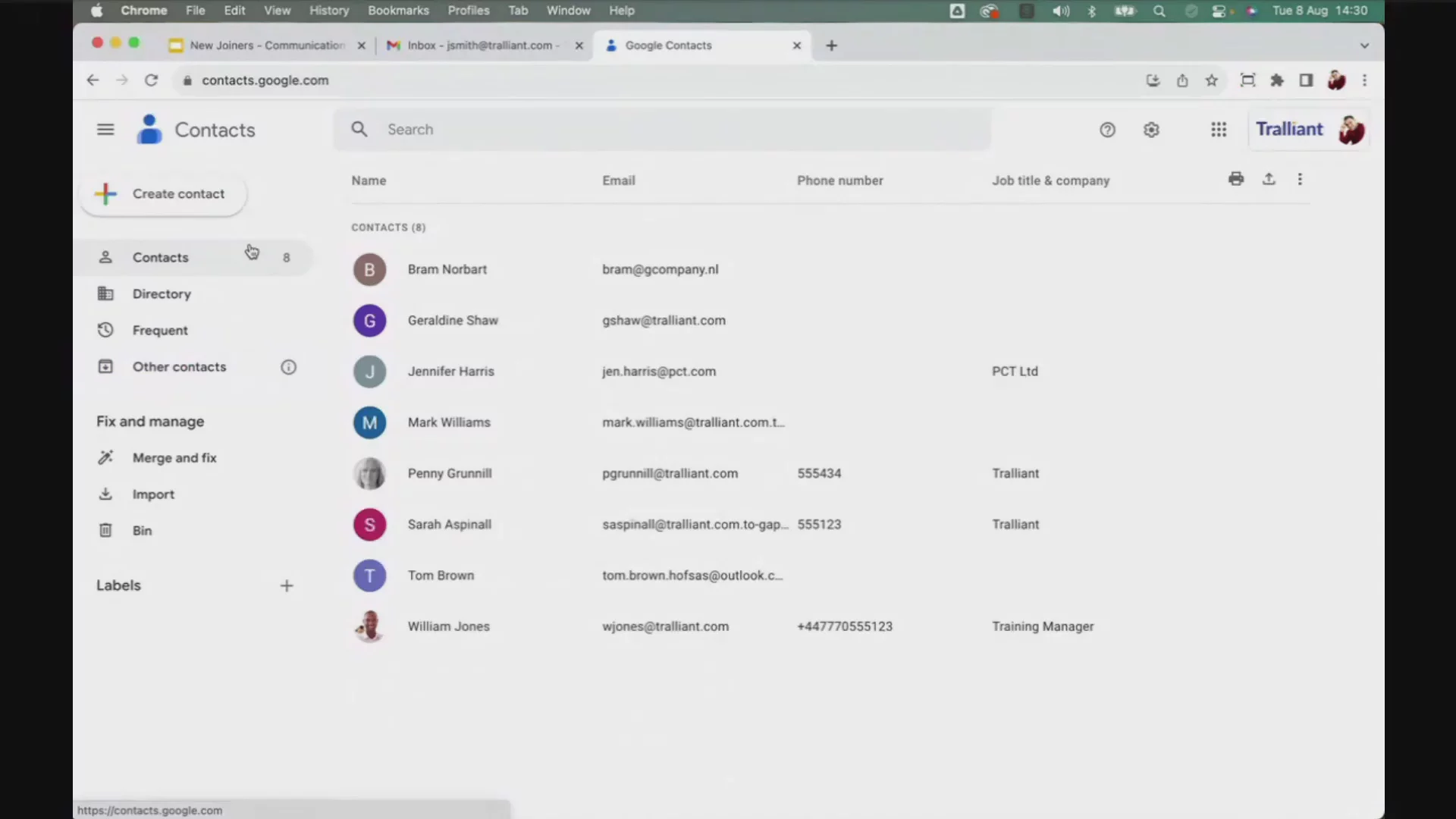
Task: Open the Bookmarks menu
Action: [x=398, y=11]
